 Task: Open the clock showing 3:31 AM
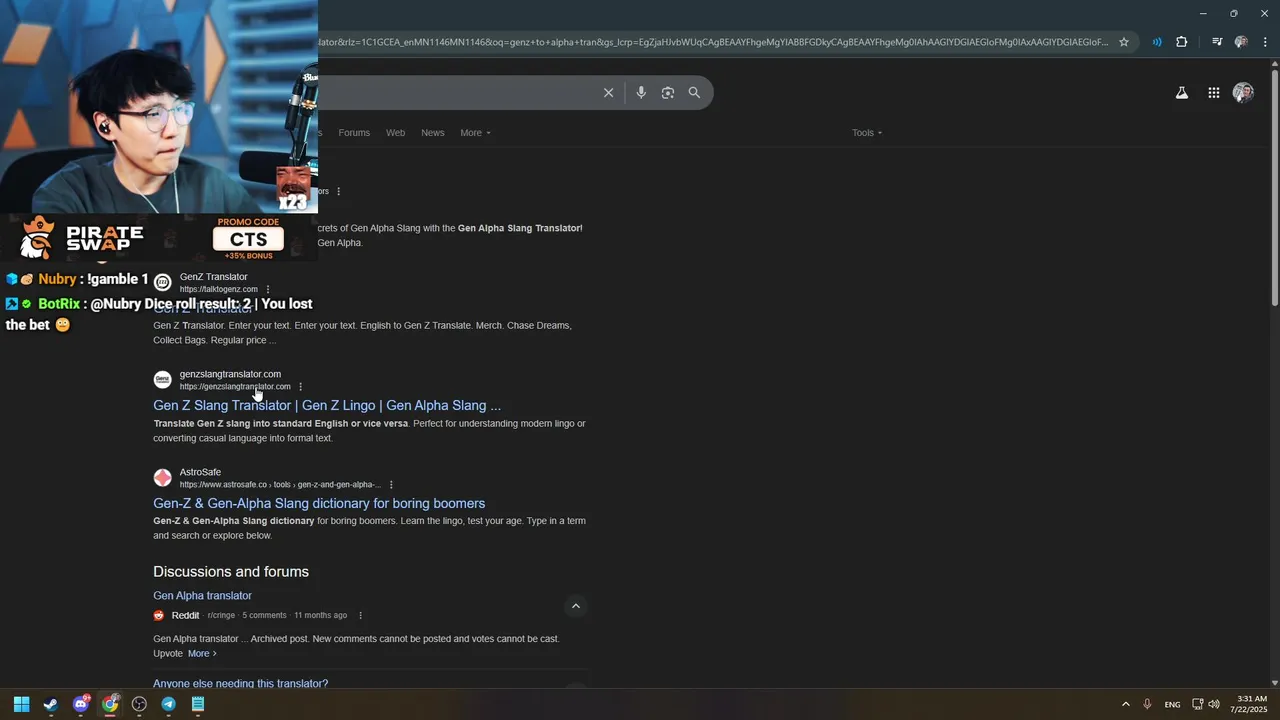point(1251,704)
